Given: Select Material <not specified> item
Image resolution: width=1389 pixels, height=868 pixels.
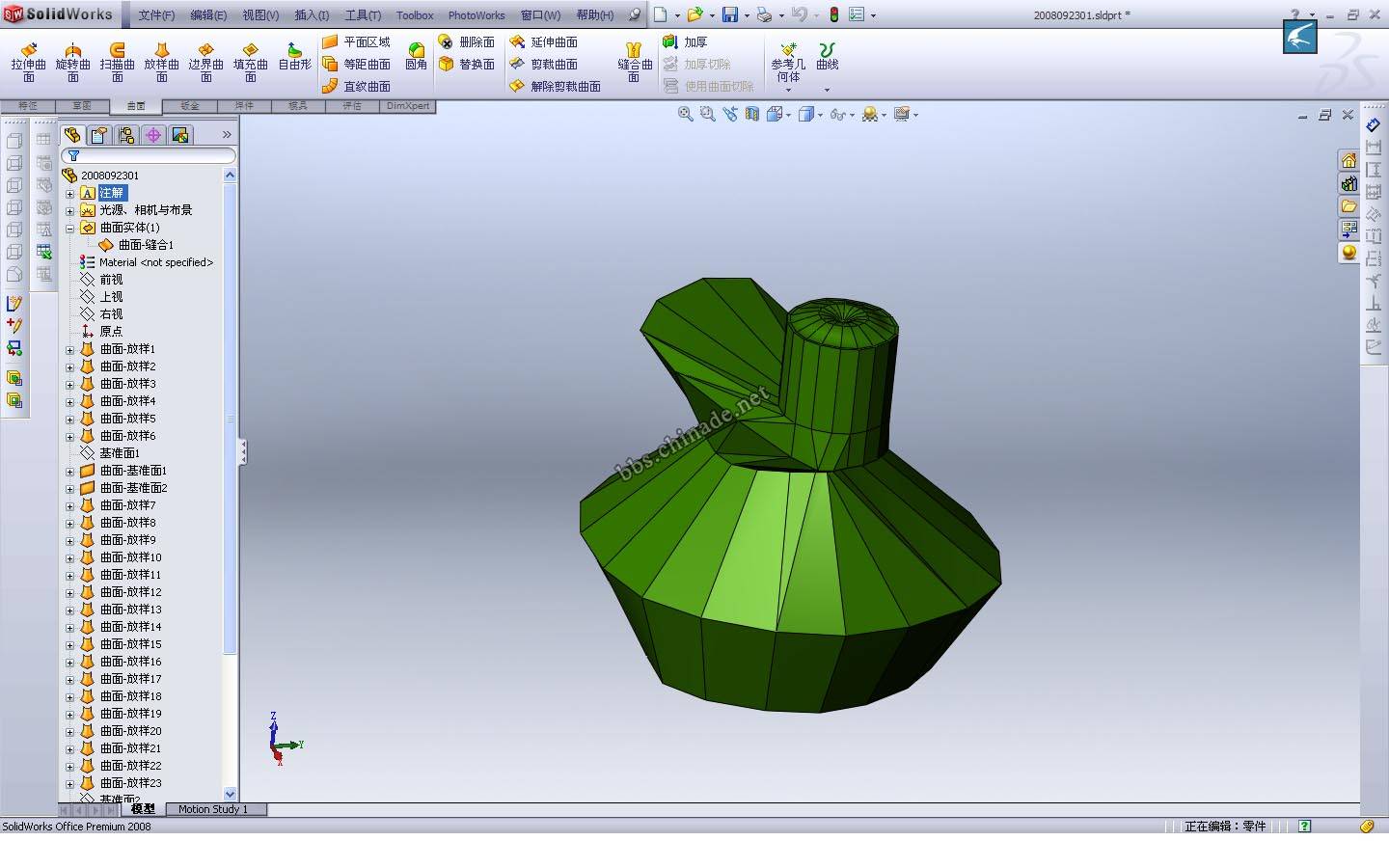Looking at the screenshot, I should point(147,262).
